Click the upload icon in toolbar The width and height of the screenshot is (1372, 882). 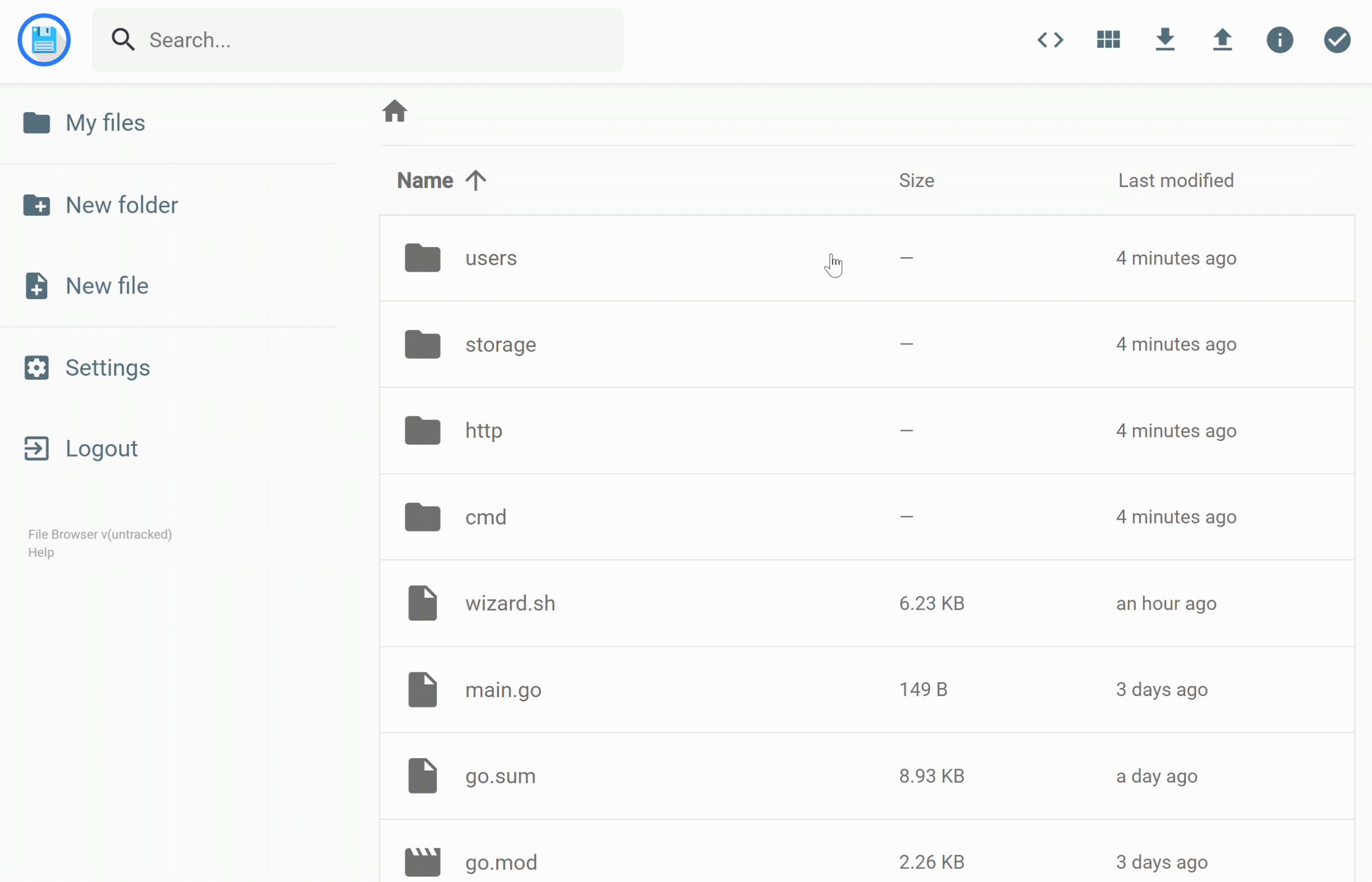point(1222,40)
